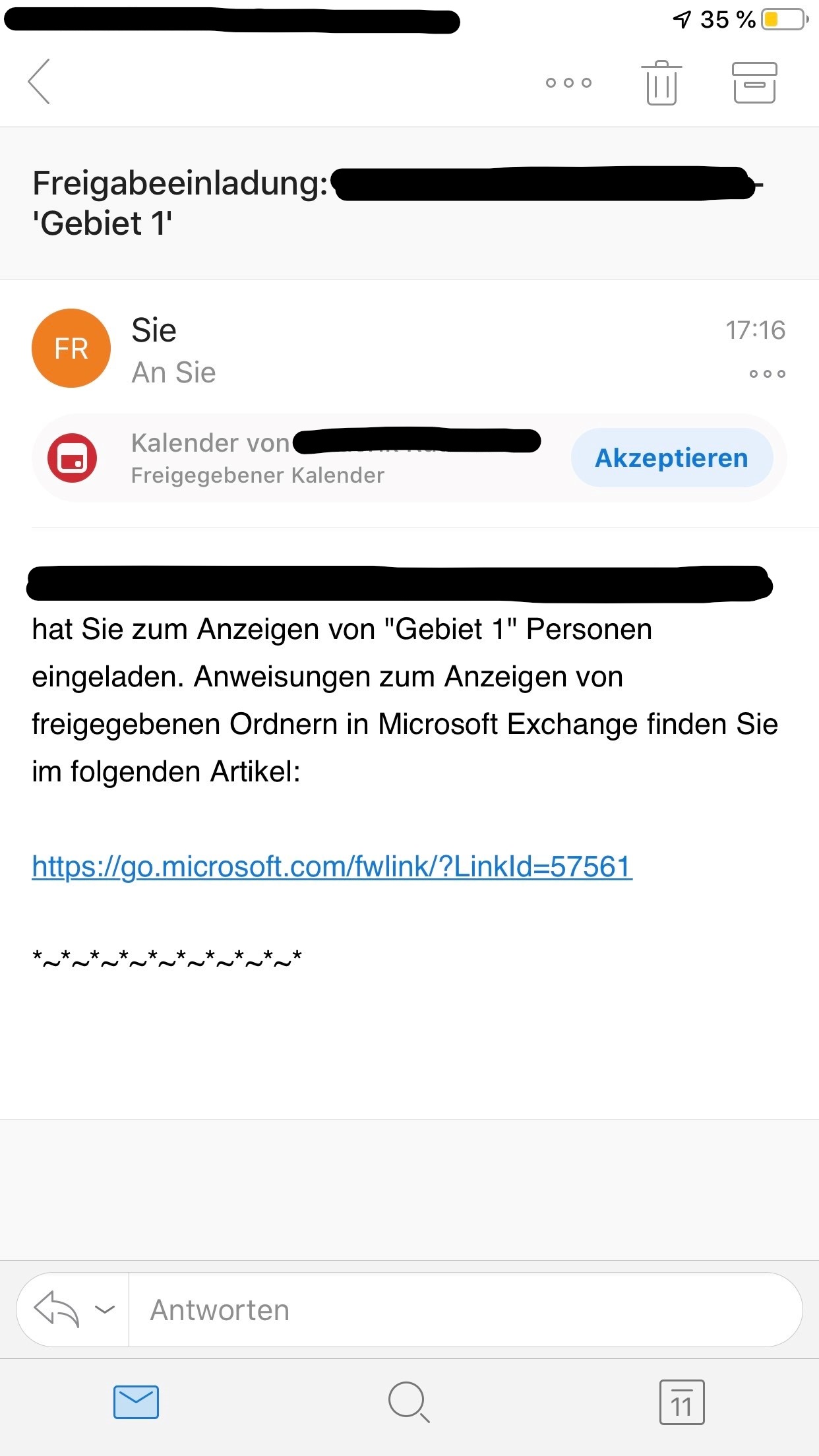Tap the Freigegebener Kalender label
The width and height of the screenshot is (819, 1456).
pos(257,475)
